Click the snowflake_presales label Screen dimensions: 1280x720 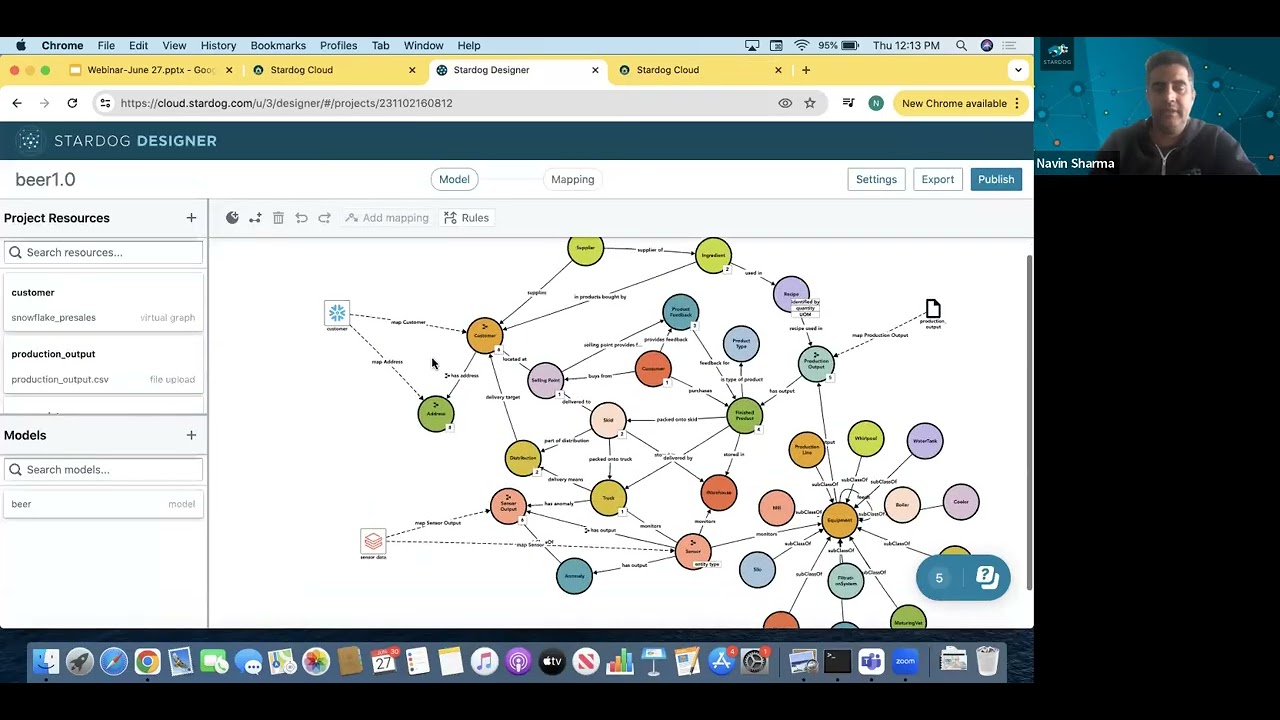(x=53, y=318)
